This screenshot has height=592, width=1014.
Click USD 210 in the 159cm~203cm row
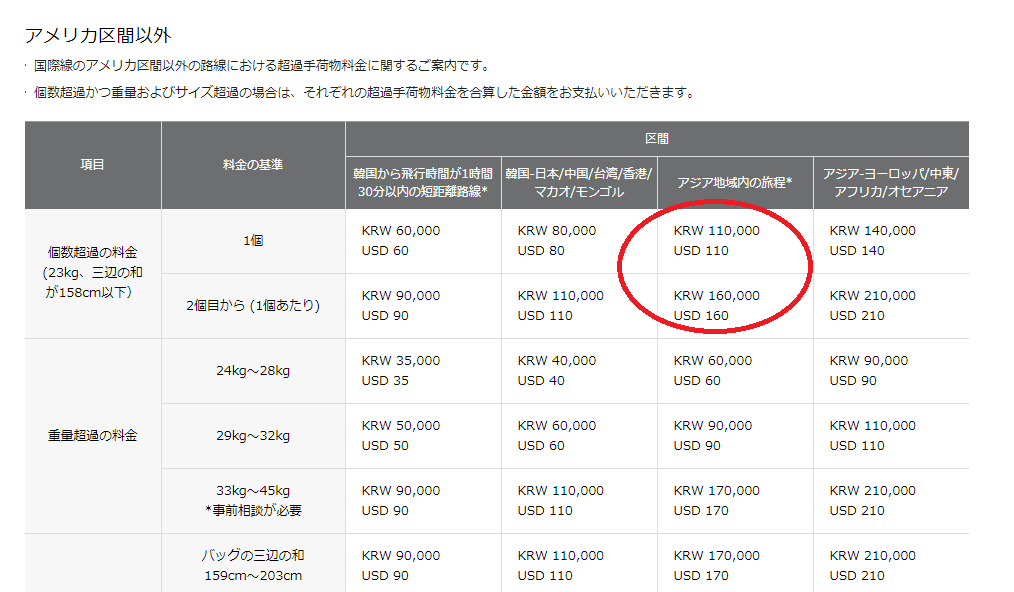[856, 576]
